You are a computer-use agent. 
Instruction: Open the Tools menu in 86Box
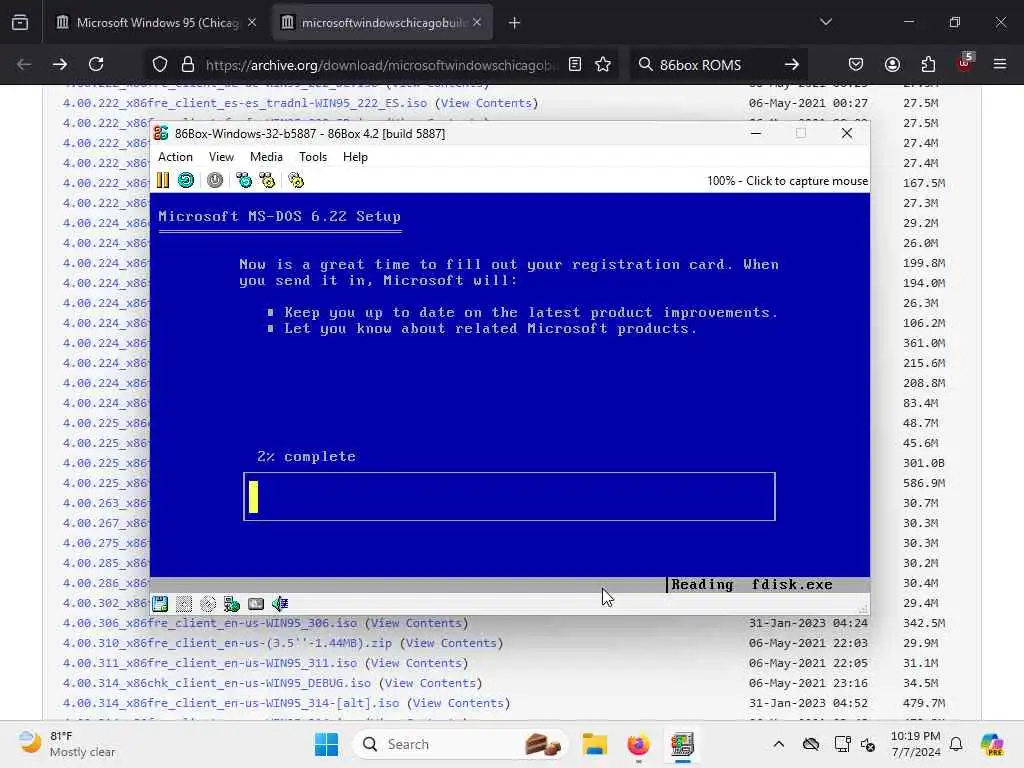(x=313, y=157)
